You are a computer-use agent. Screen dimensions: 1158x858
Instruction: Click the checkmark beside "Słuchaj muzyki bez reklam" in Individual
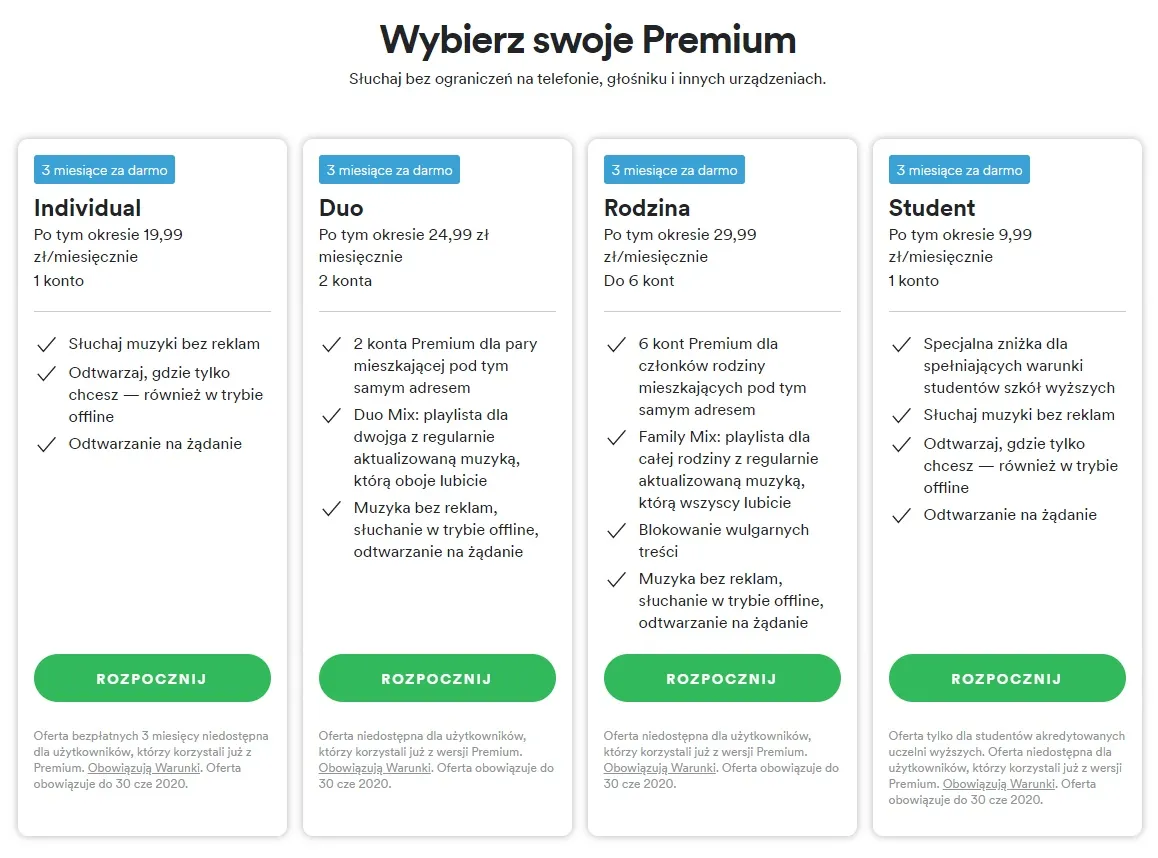tap(47, 344)
